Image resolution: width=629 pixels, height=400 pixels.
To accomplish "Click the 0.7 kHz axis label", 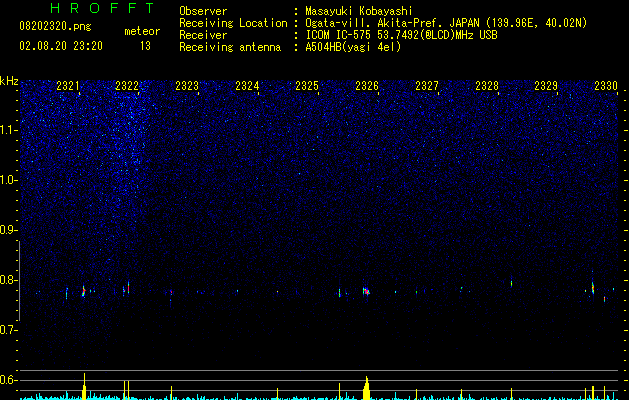I will click(9, 330).
